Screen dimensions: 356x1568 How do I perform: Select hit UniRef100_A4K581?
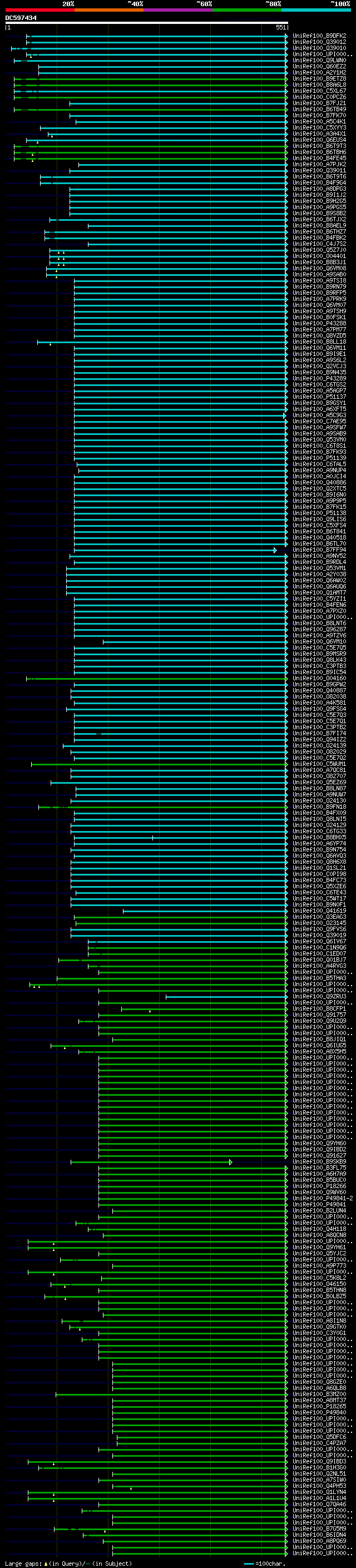click(x=319, y=703)
